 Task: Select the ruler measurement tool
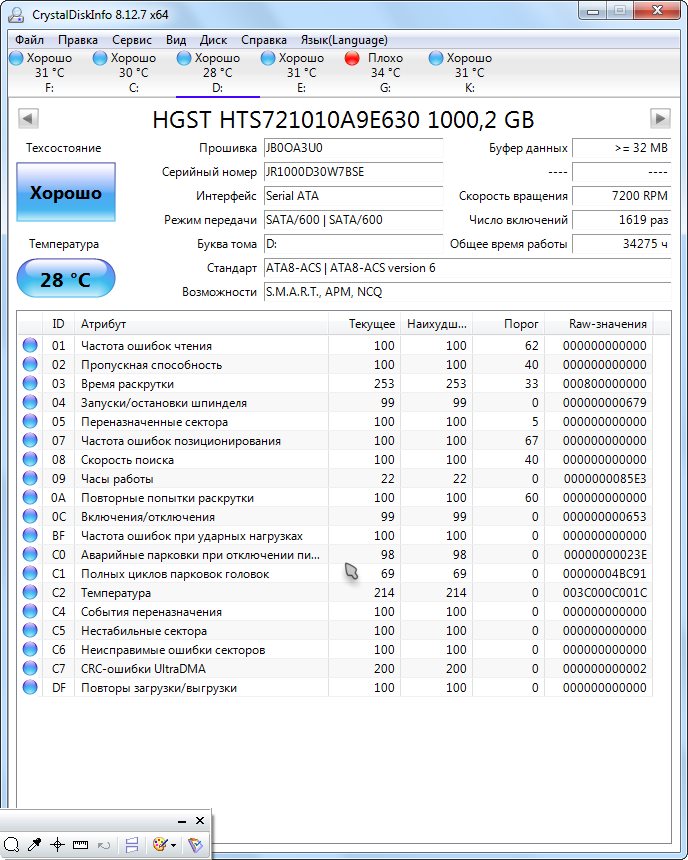pyautogui.click(x=80, y=845)
